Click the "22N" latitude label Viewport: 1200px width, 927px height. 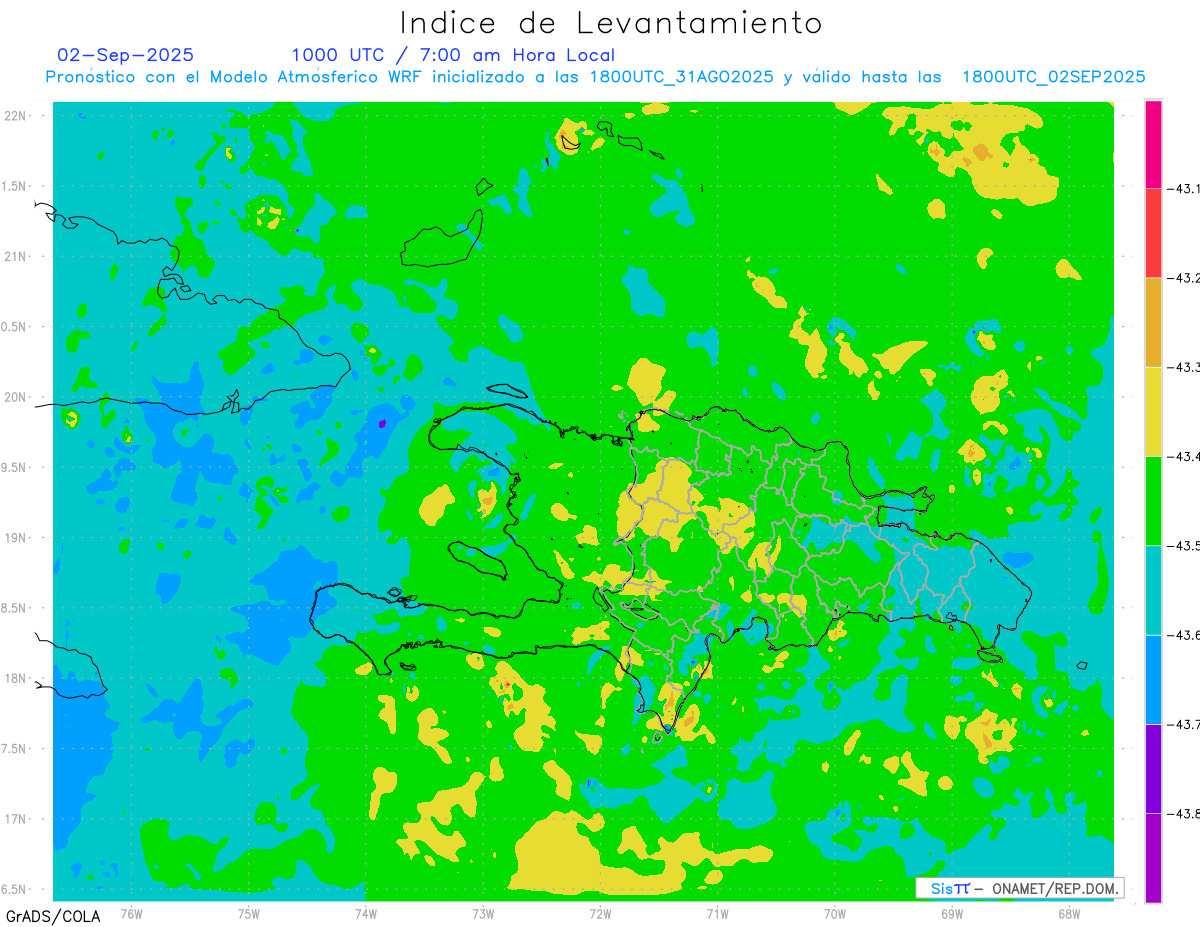point(14,116)
